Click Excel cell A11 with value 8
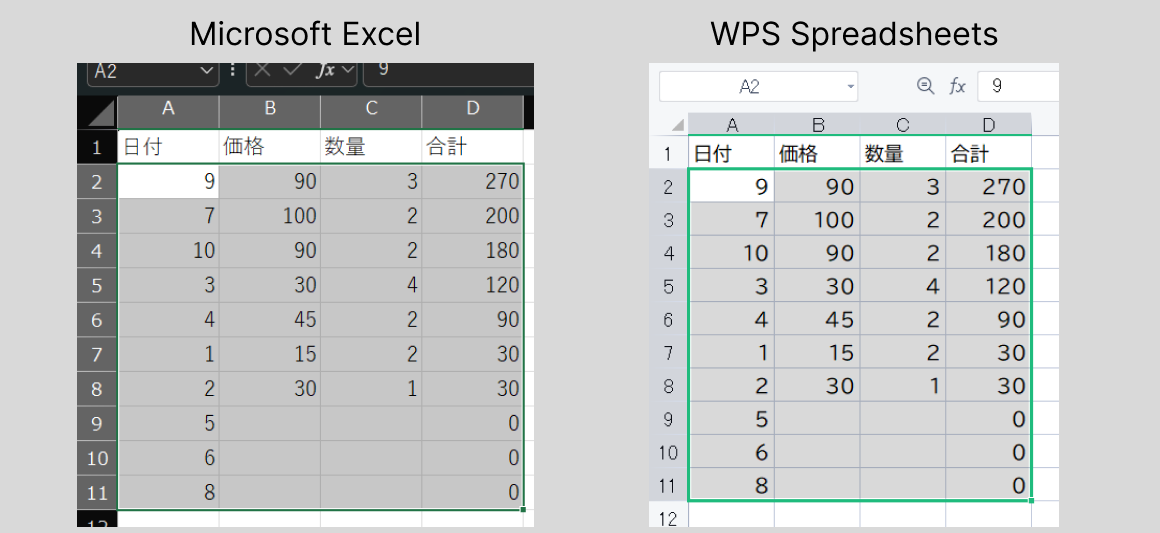The width and height of the screenshot is (1160, 533). [x=169, y=492]
